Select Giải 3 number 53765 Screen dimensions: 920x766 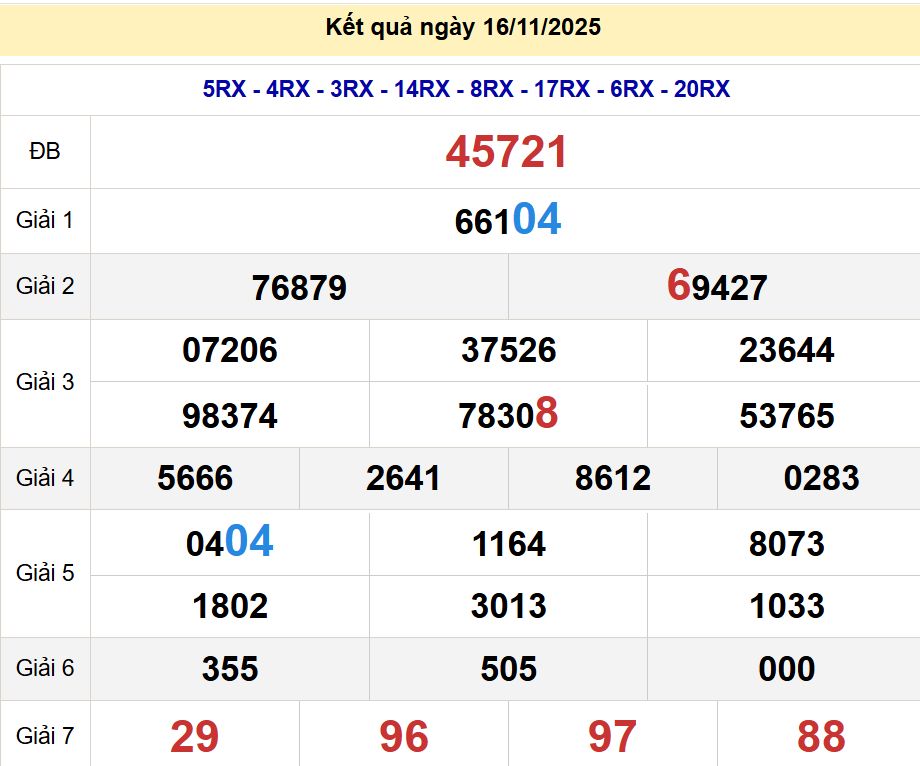point(786,415)
